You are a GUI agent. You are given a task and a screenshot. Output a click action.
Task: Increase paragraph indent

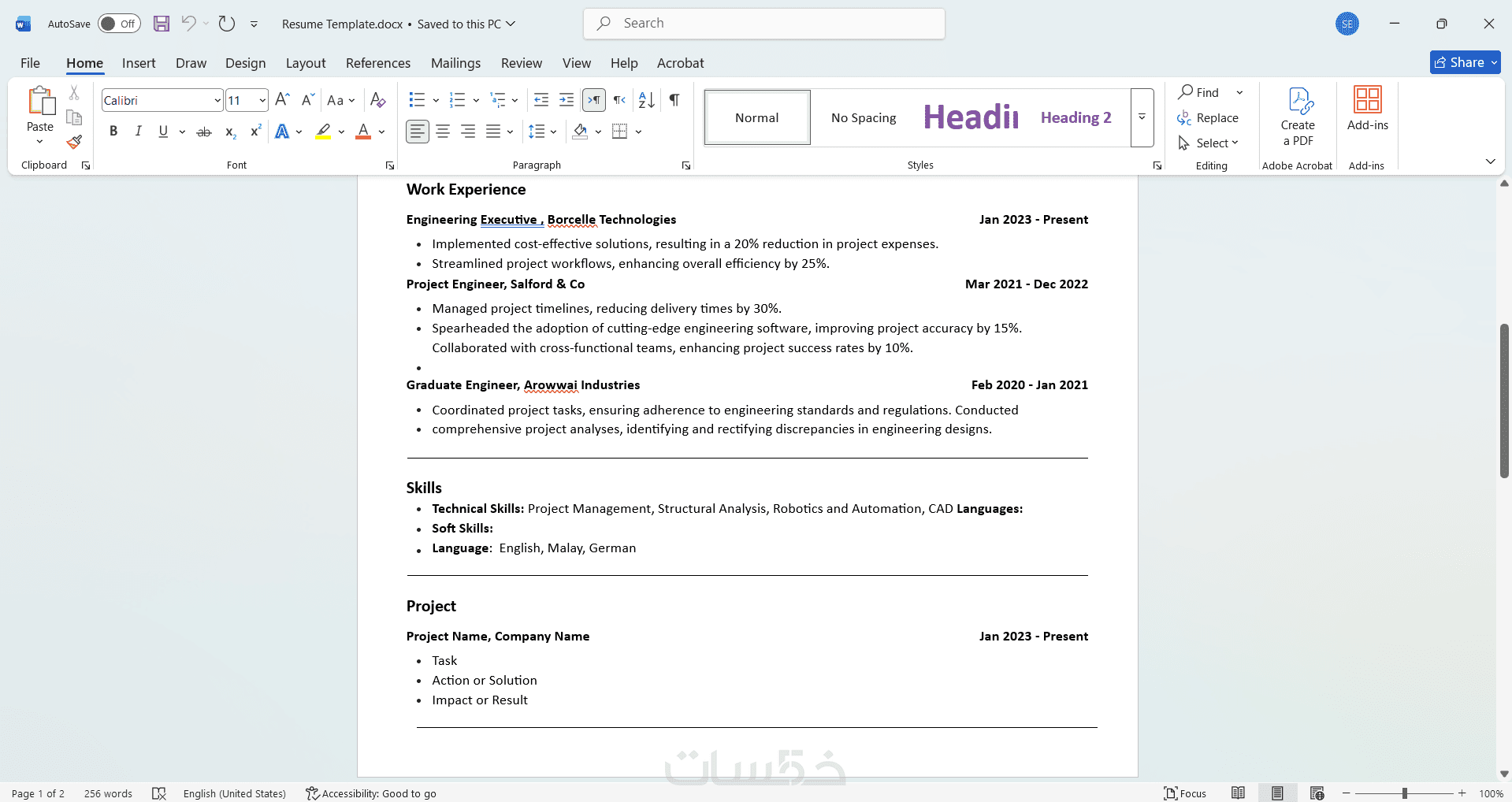(x=567, y=100)
